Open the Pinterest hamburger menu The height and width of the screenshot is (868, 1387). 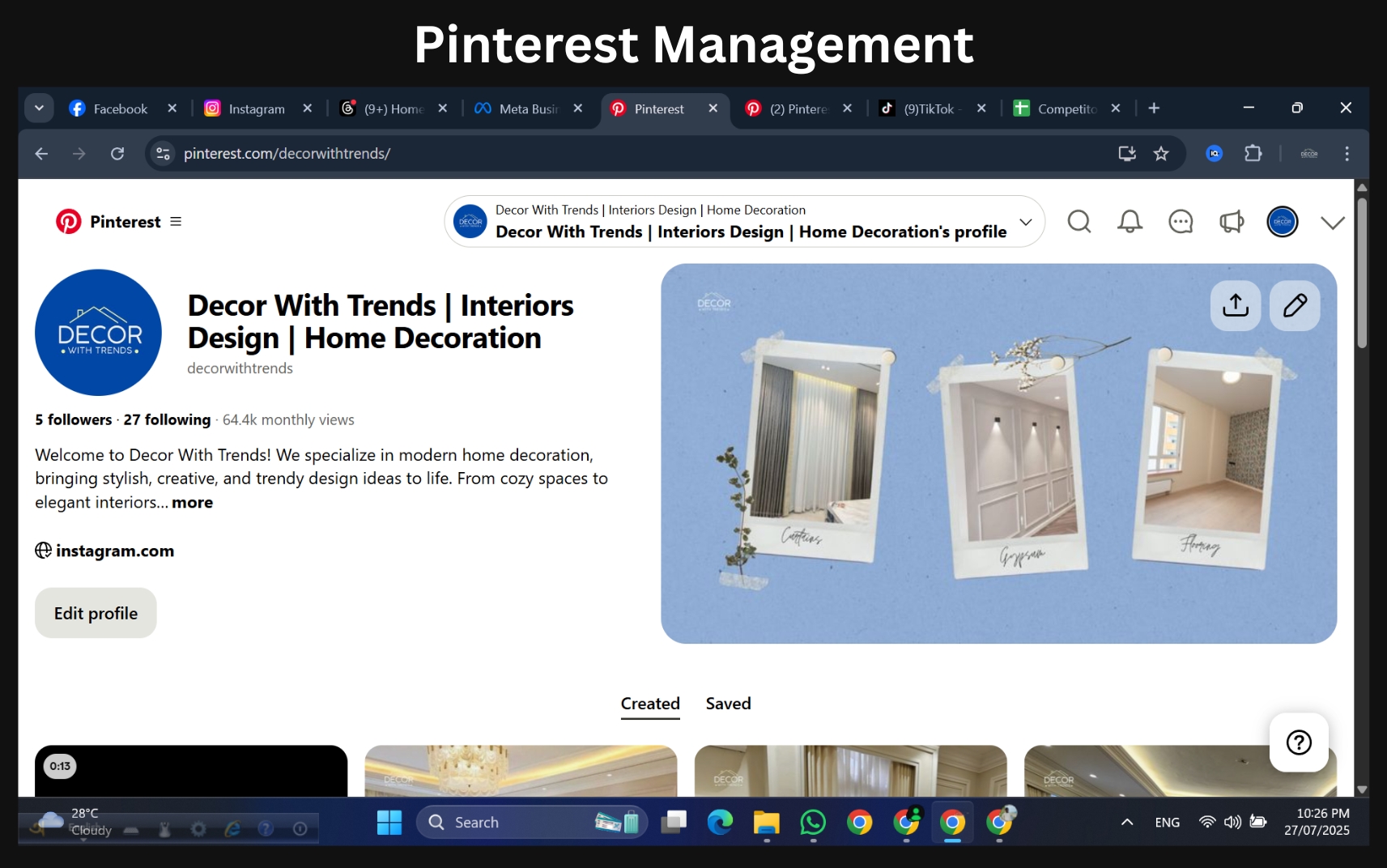pos(176,222)
